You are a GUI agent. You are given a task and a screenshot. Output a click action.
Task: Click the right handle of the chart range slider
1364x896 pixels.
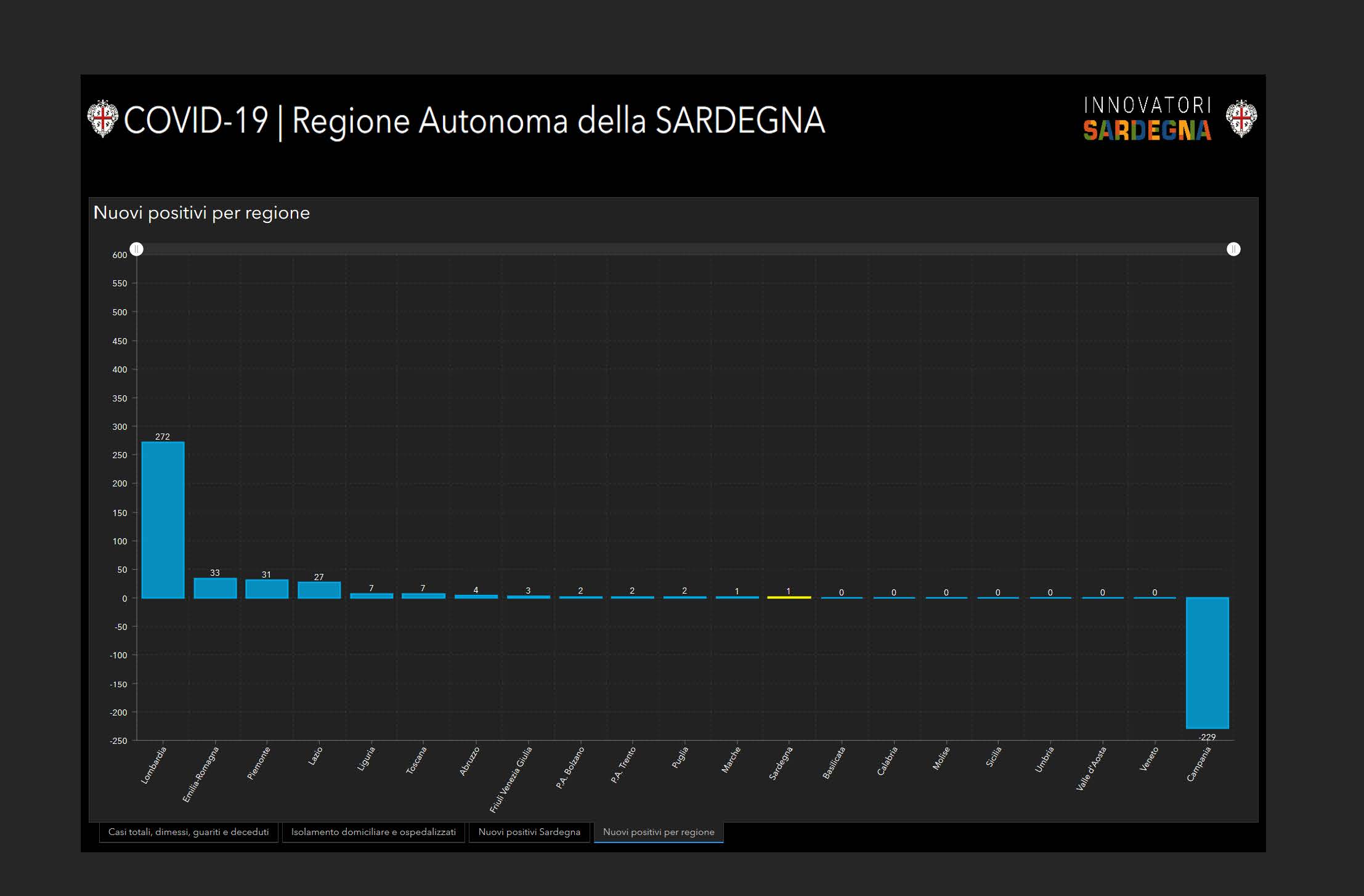tap(1233, 249)
